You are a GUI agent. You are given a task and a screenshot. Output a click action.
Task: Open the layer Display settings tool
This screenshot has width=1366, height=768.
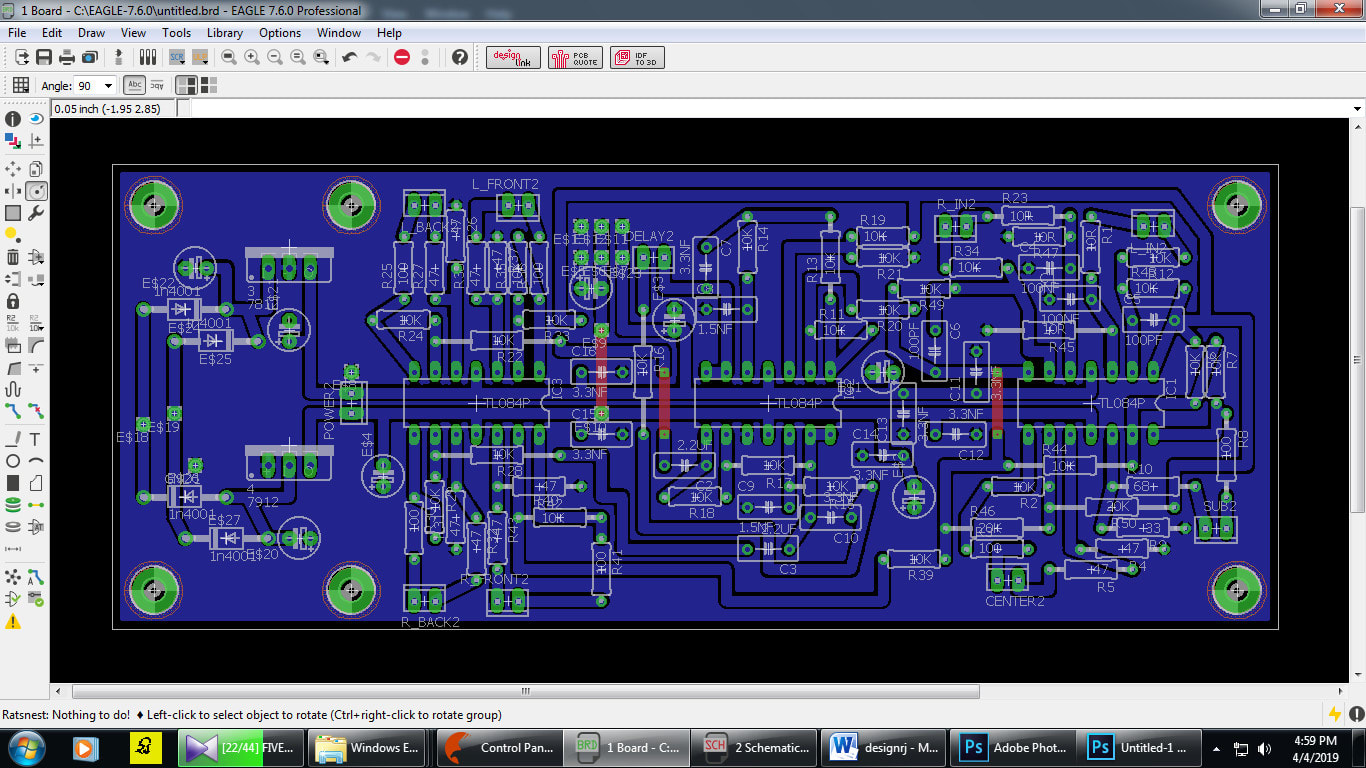click(13, 142)
